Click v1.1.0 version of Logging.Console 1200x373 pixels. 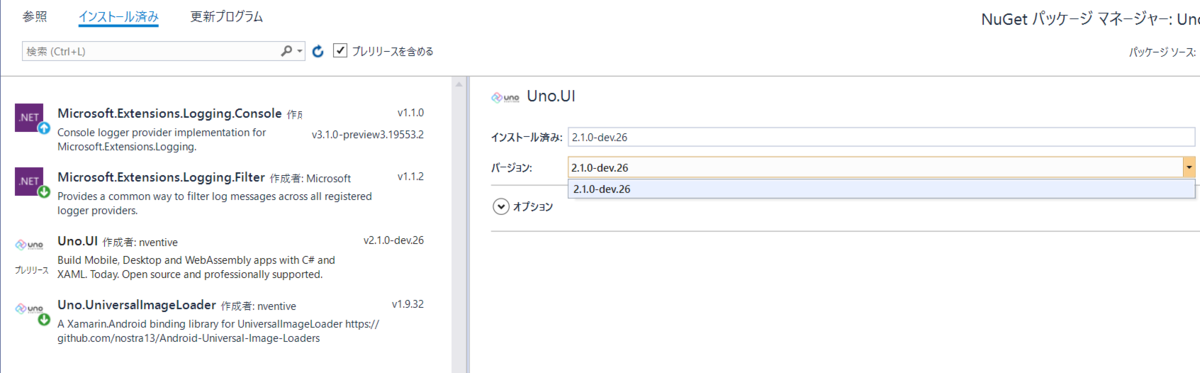coord(411,113)
